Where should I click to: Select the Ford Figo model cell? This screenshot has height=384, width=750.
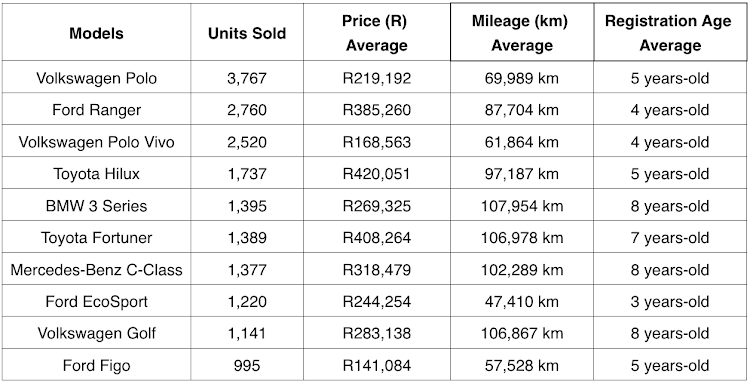click(96, 365)
